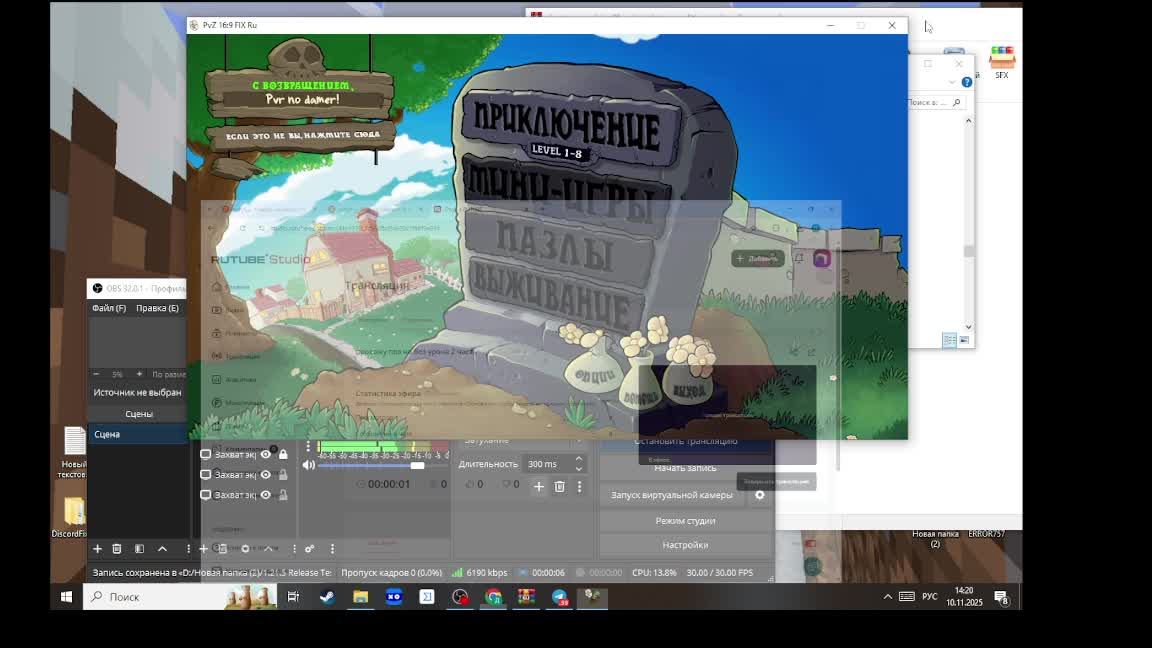Open the audio mixer toolbar three-dot menu
Screen dimensions: 1152x648
pos(332,549)
